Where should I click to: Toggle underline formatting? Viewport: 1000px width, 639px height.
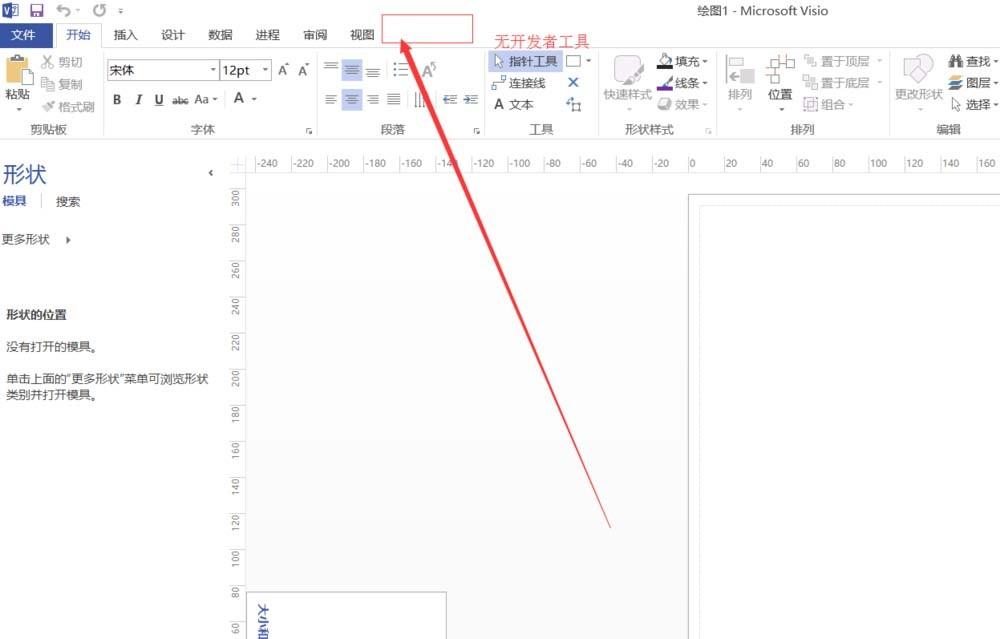coord(160,99)
